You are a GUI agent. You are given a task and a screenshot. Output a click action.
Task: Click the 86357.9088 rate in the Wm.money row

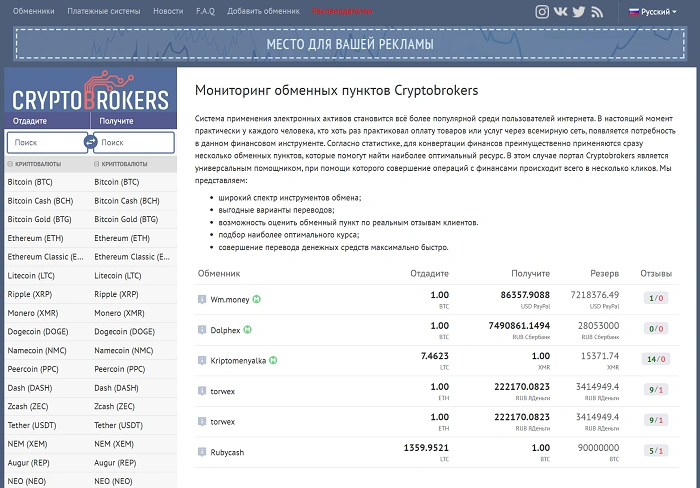pos(525,295)
